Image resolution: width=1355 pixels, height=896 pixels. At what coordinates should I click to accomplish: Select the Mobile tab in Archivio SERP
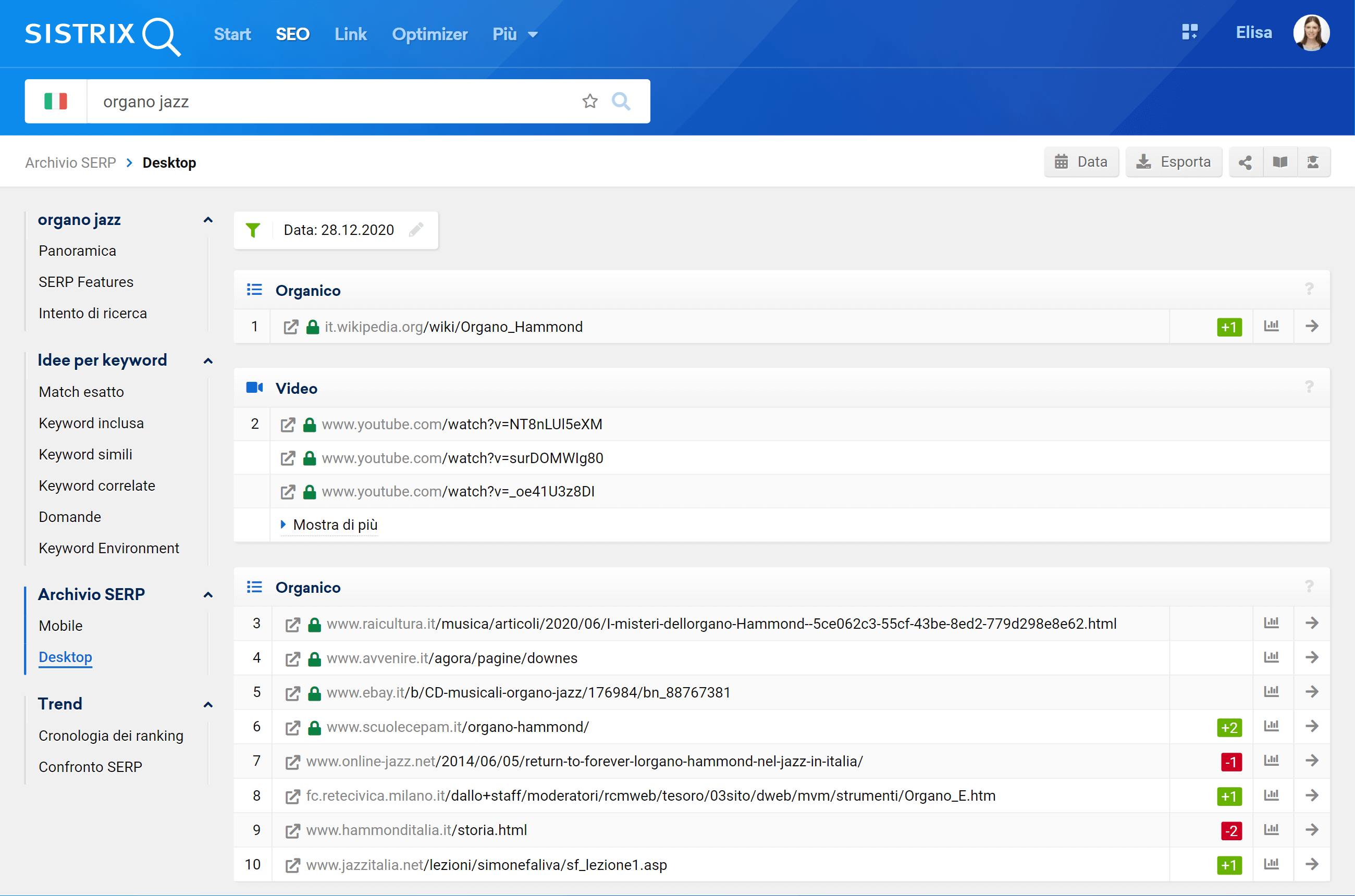[59, 625]
